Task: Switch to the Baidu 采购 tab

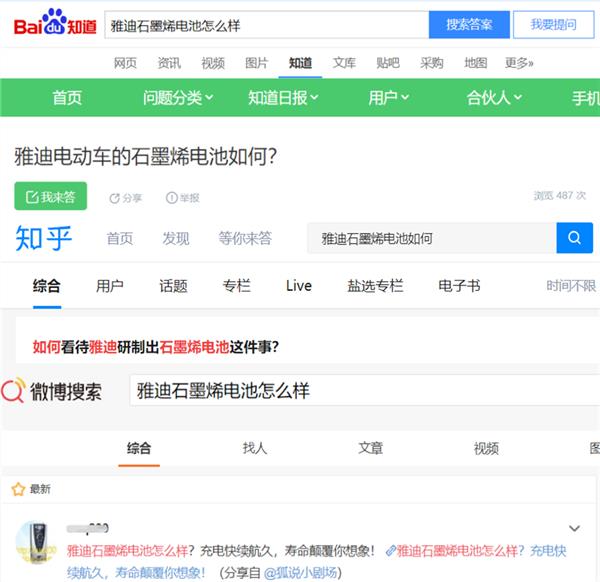Action: (432, 63)
